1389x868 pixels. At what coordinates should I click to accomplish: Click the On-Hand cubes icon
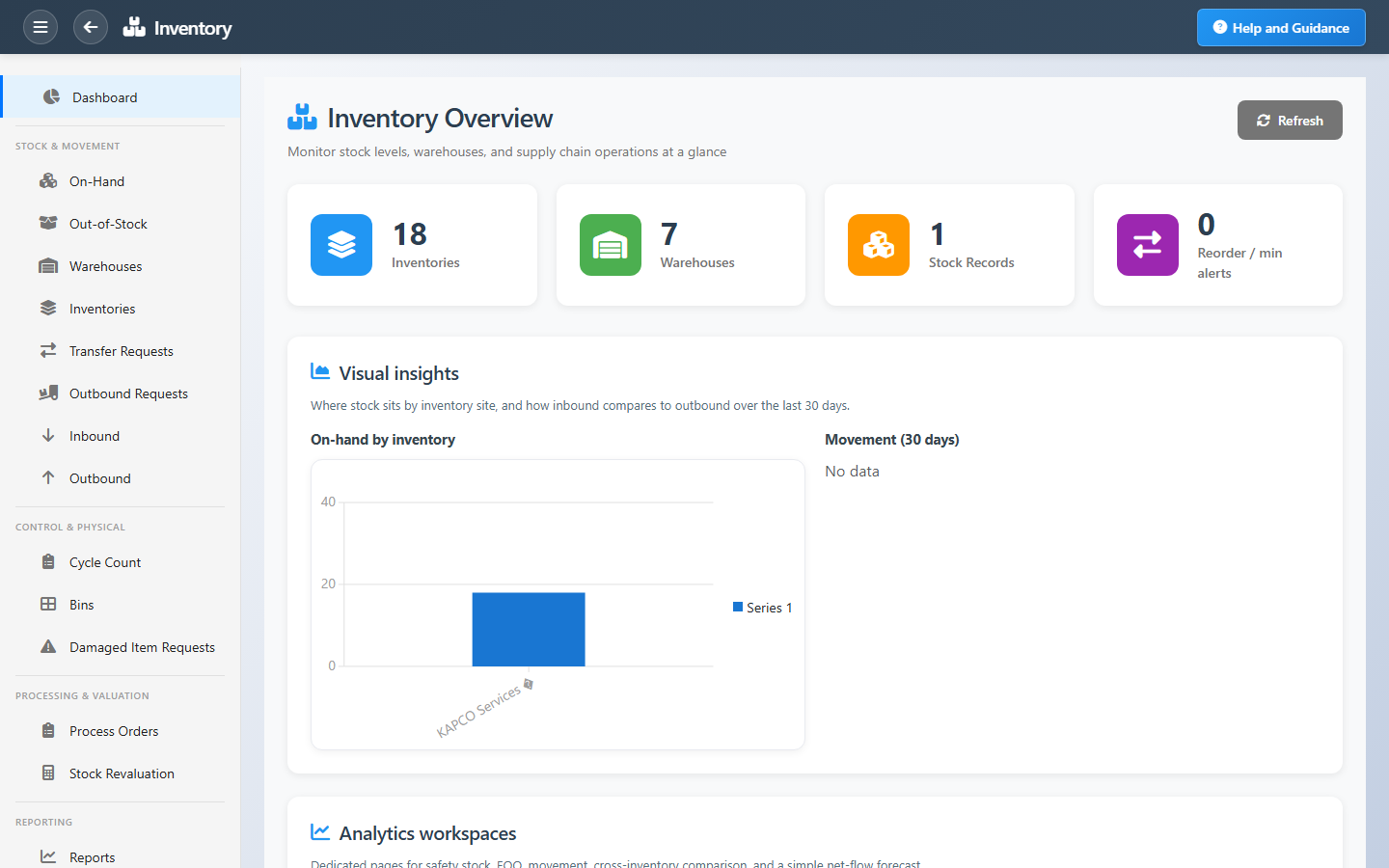(x=48, y=180)
